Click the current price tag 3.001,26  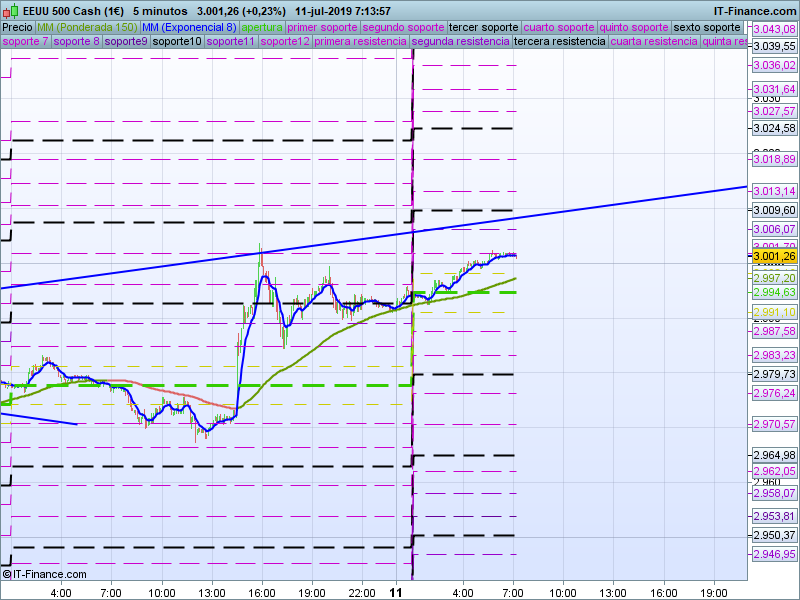[774, 256]
